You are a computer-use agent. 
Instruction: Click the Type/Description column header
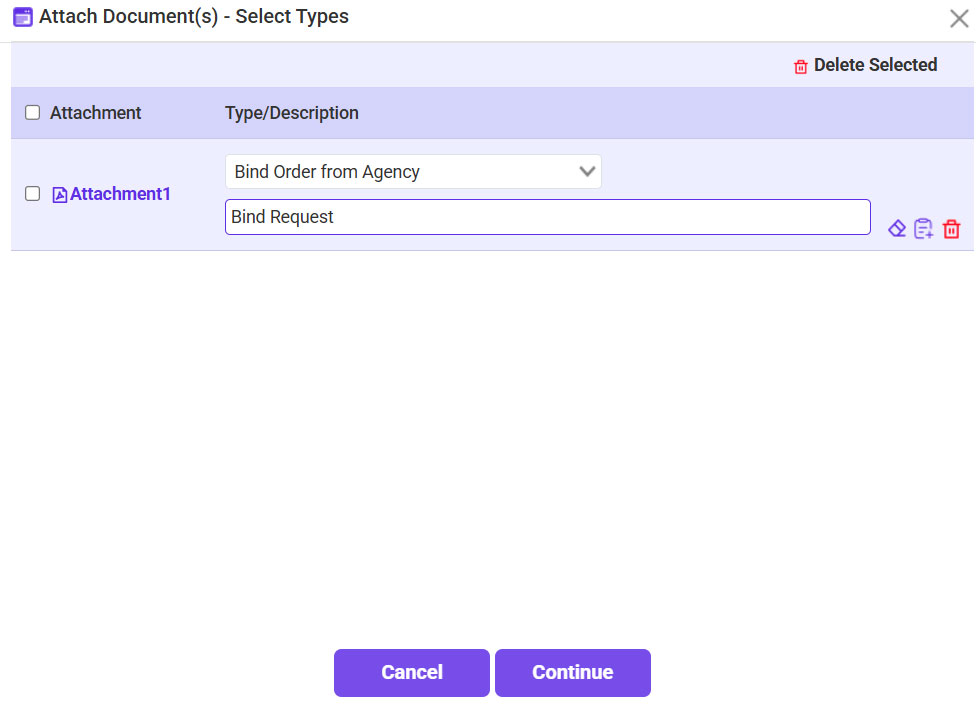coord(291,112)
